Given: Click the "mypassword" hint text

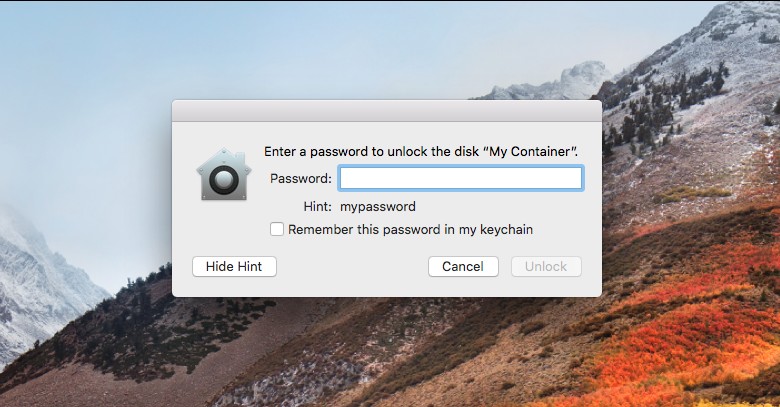Looking at the screenshot, I should point(378,207).
